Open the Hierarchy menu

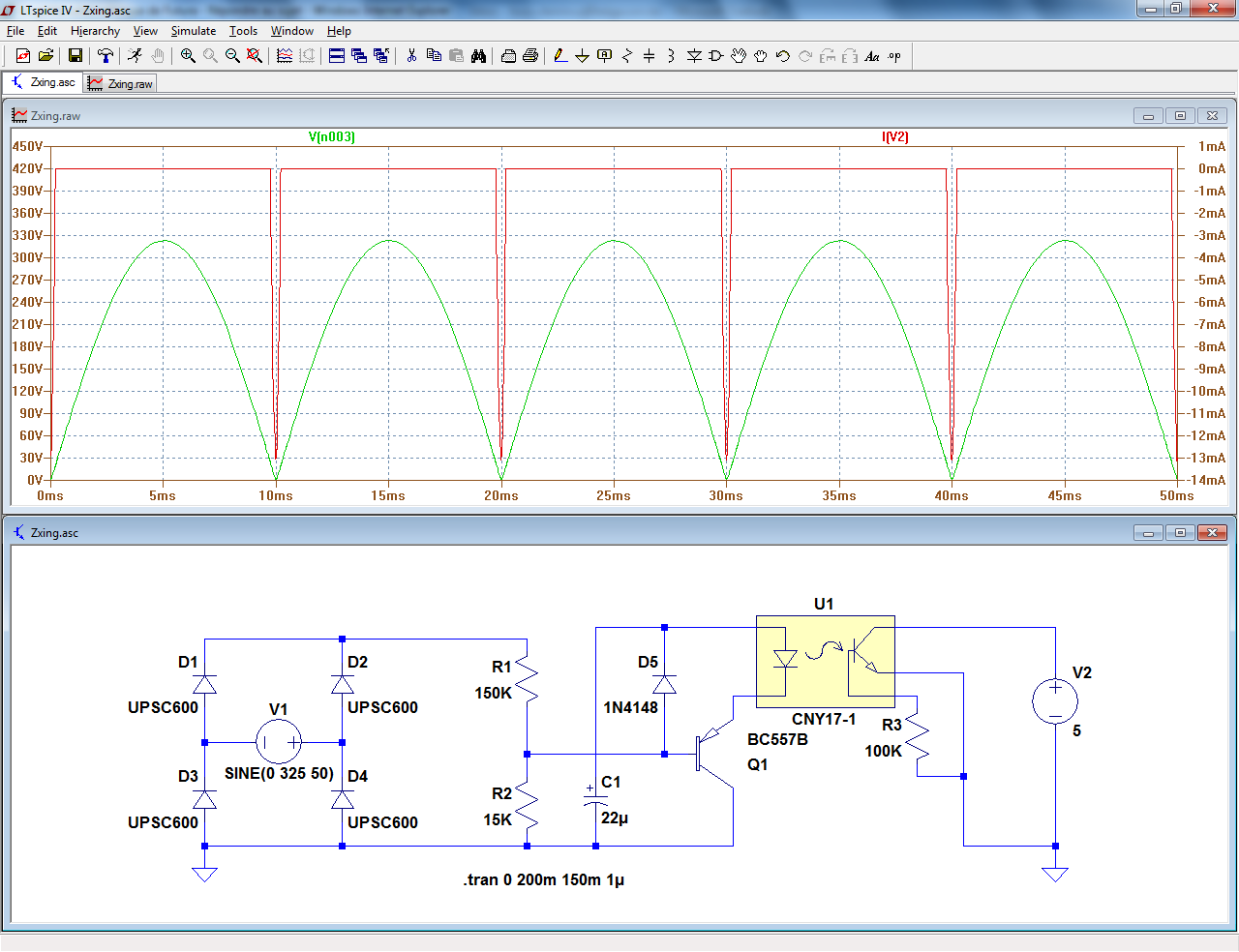pos(95,31)
